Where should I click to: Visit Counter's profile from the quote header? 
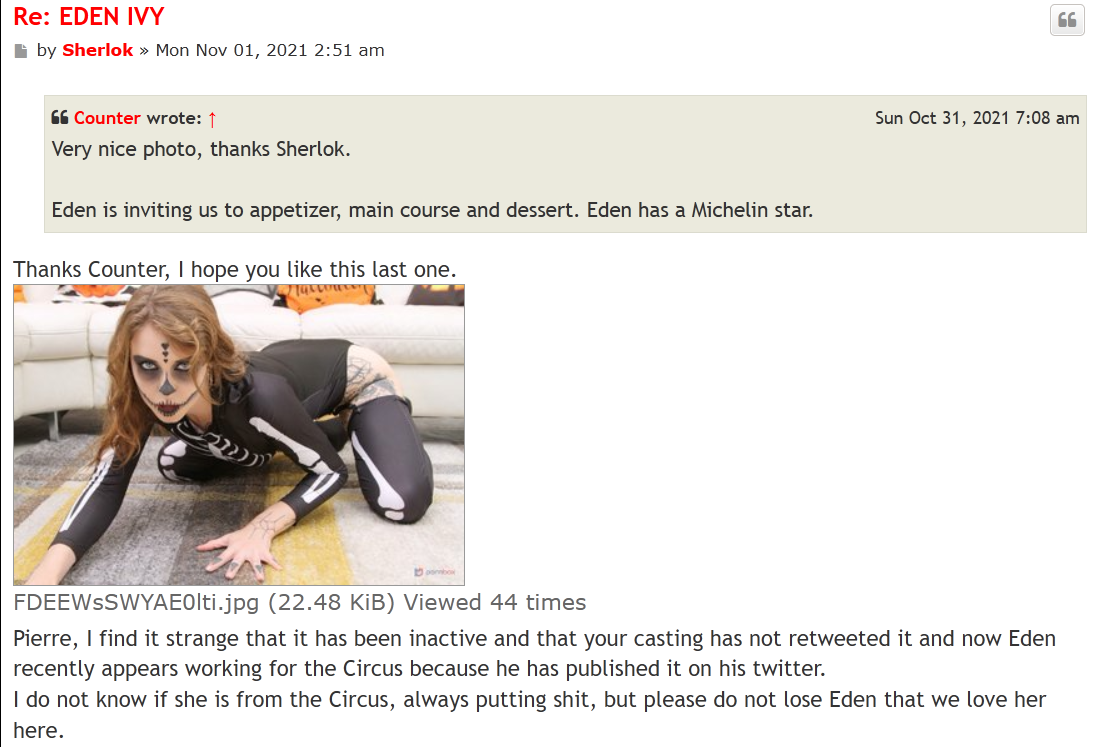tap(107, 118)
